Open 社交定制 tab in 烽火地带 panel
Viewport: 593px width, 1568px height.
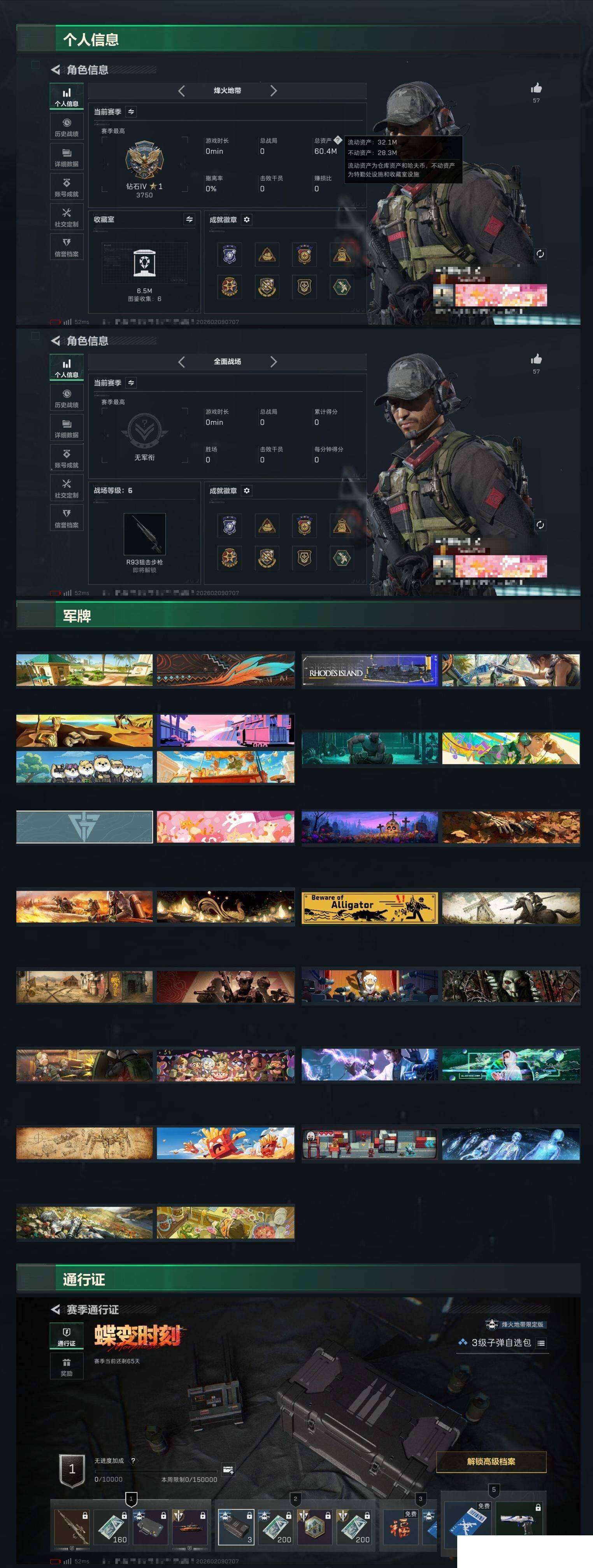pos(67,217)
